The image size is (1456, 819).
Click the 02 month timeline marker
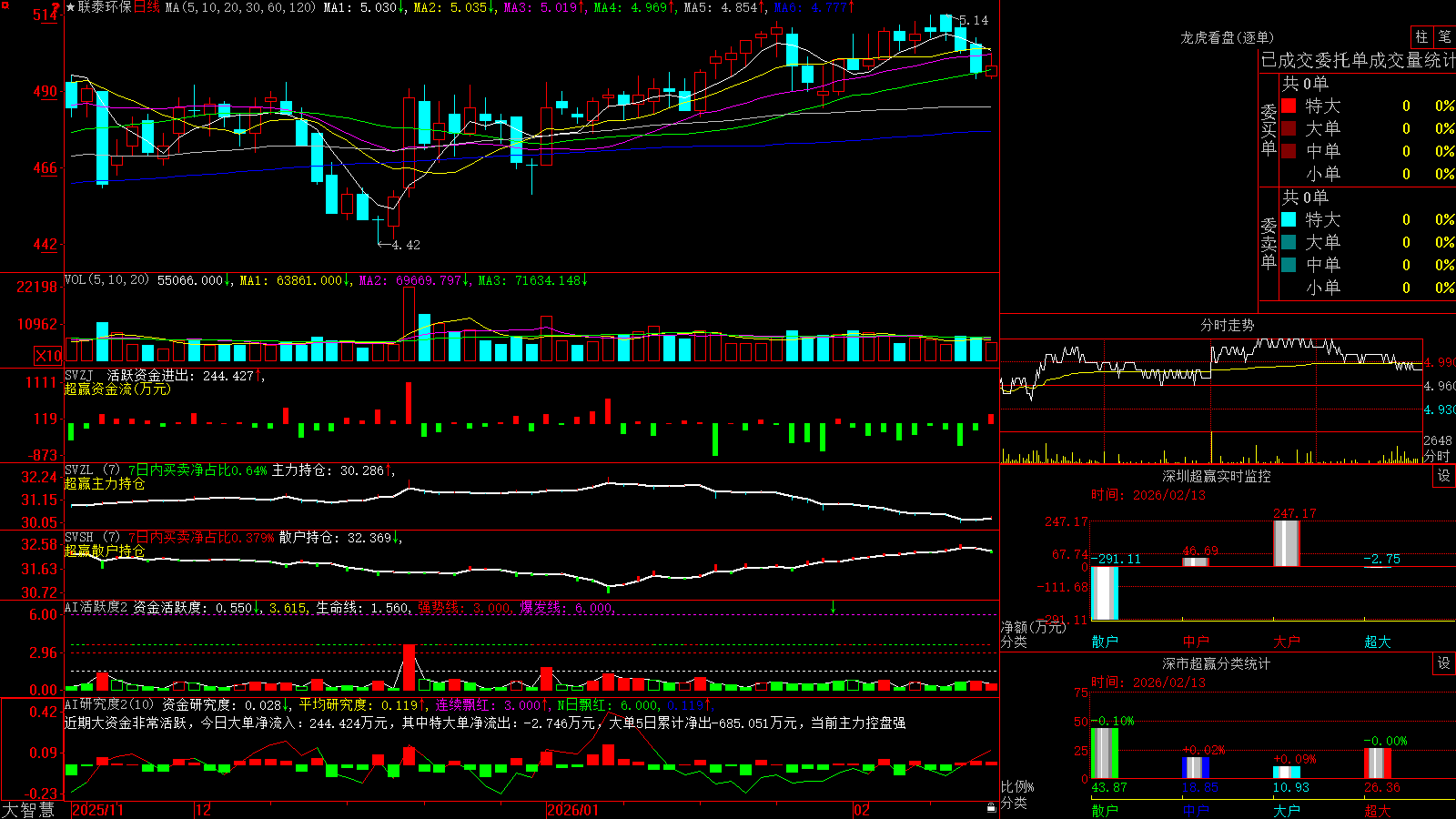click(x=861, y=810)
